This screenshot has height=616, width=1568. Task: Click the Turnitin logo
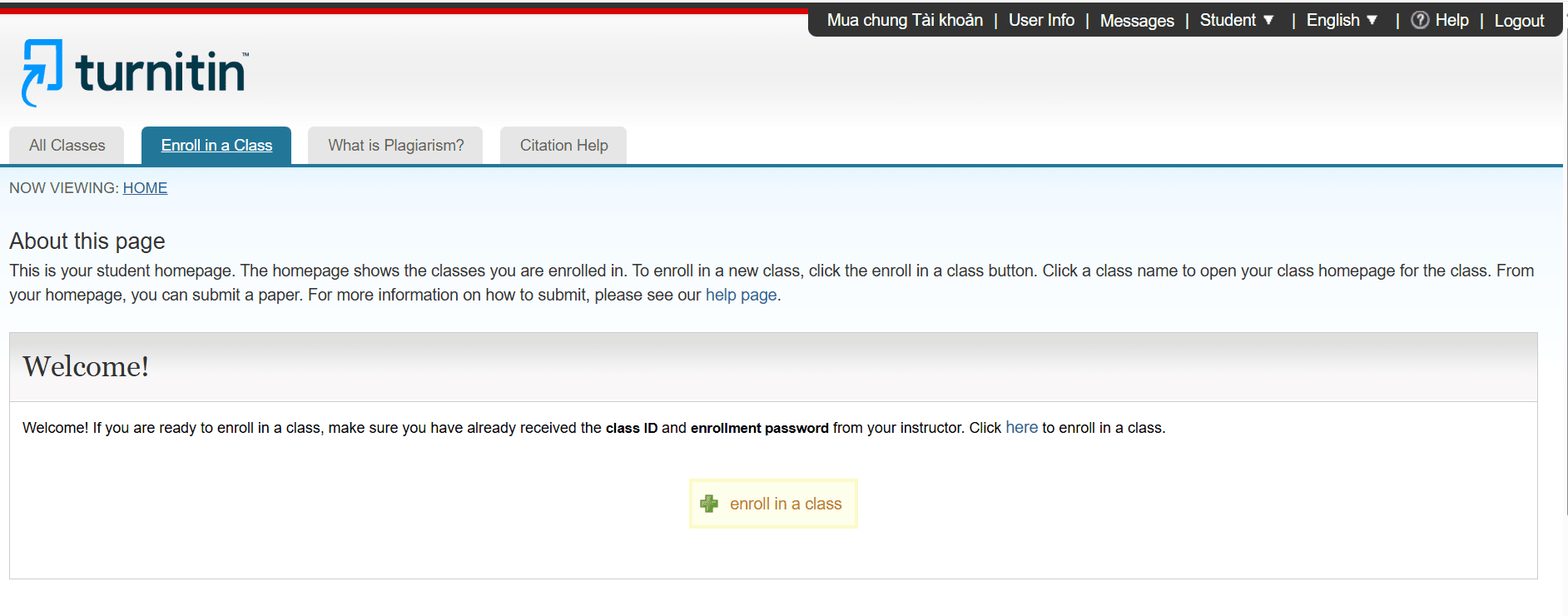pos(135,72)
